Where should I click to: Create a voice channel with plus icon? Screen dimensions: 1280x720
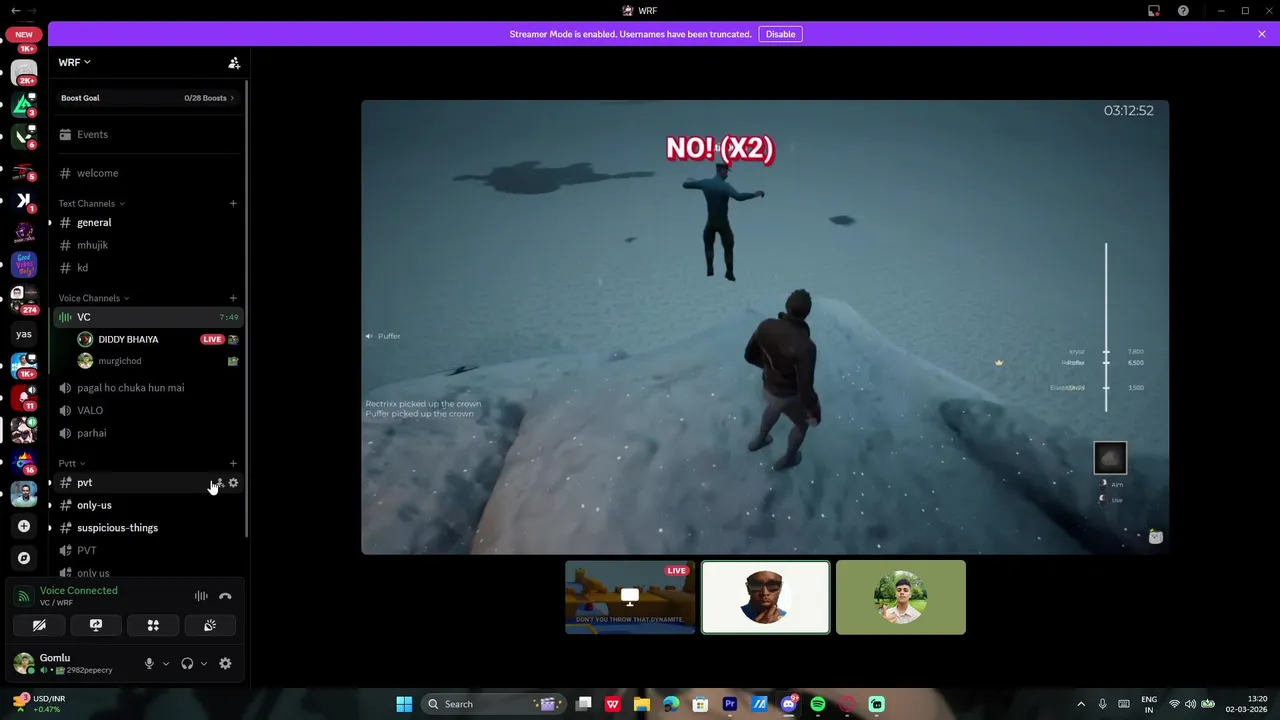233,298
